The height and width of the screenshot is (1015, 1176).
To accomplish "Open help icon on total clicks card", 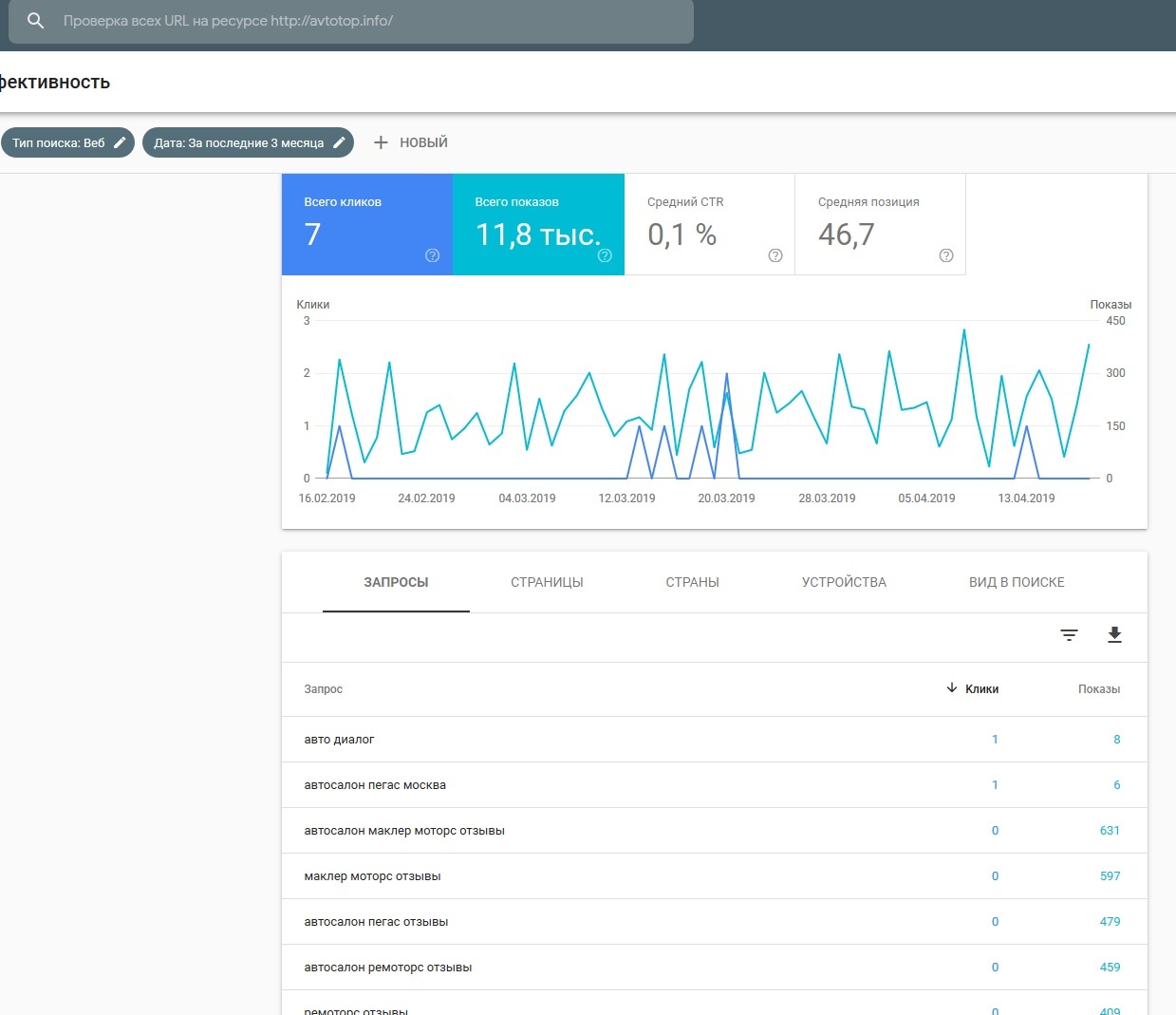I will click(x=433, y=255).
